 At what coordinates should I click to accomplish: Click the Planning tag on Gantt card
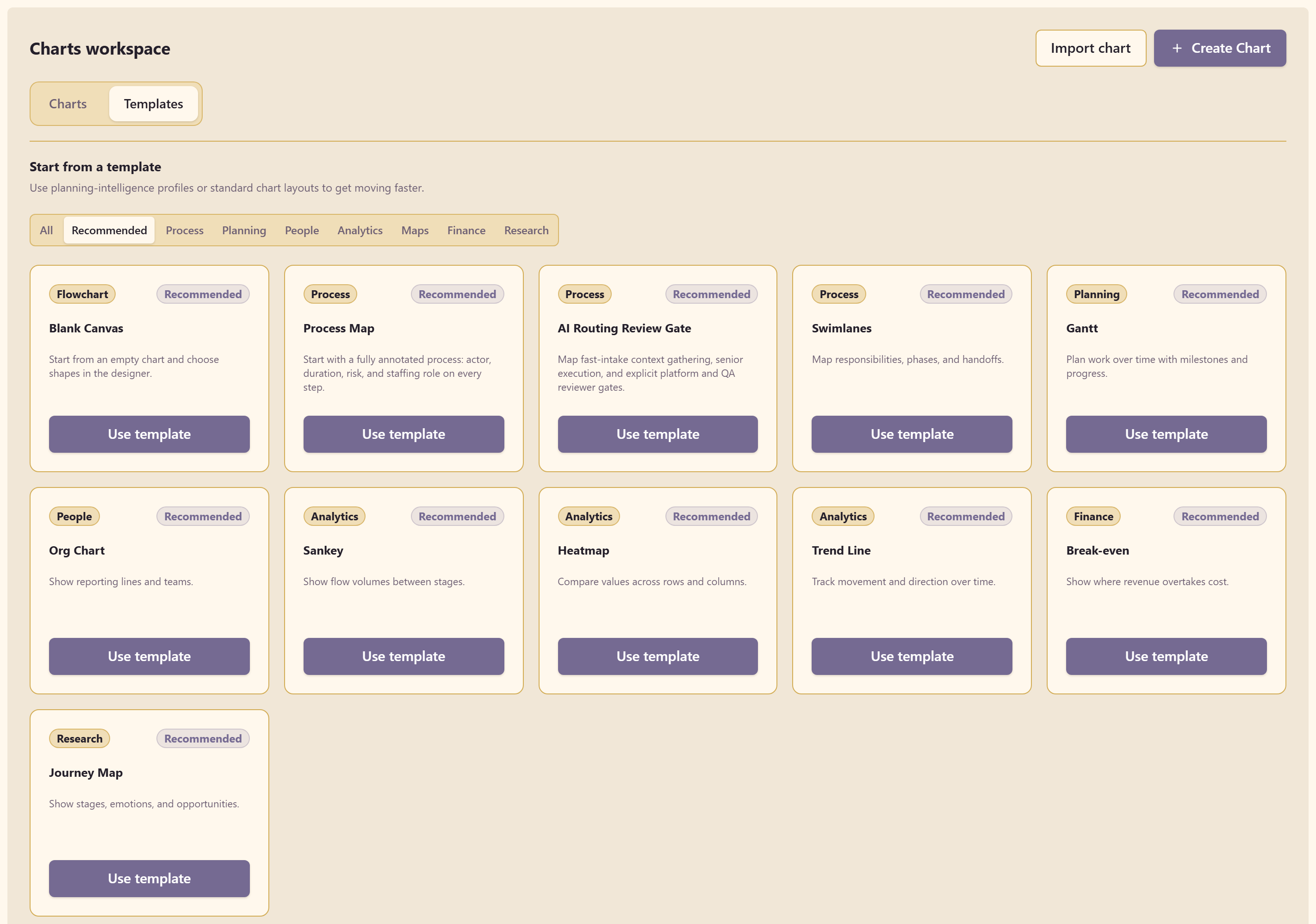click(1096, 294)
